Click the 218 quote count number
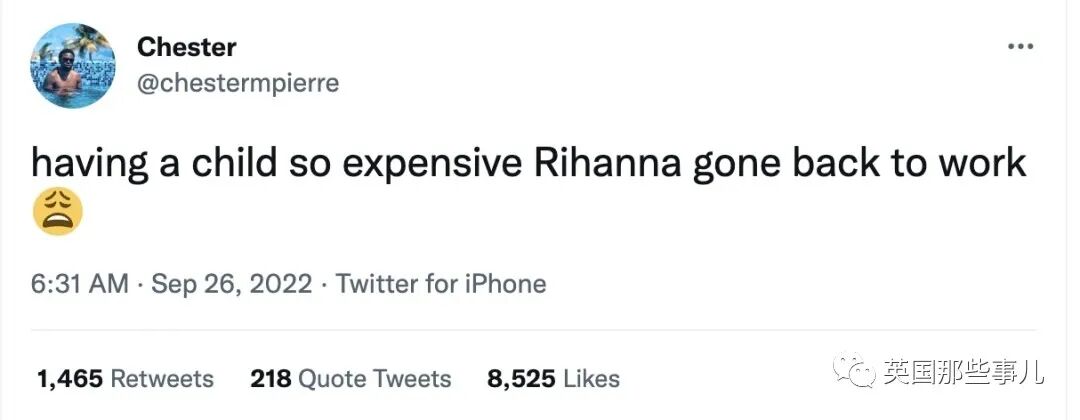 coord(270,379)
